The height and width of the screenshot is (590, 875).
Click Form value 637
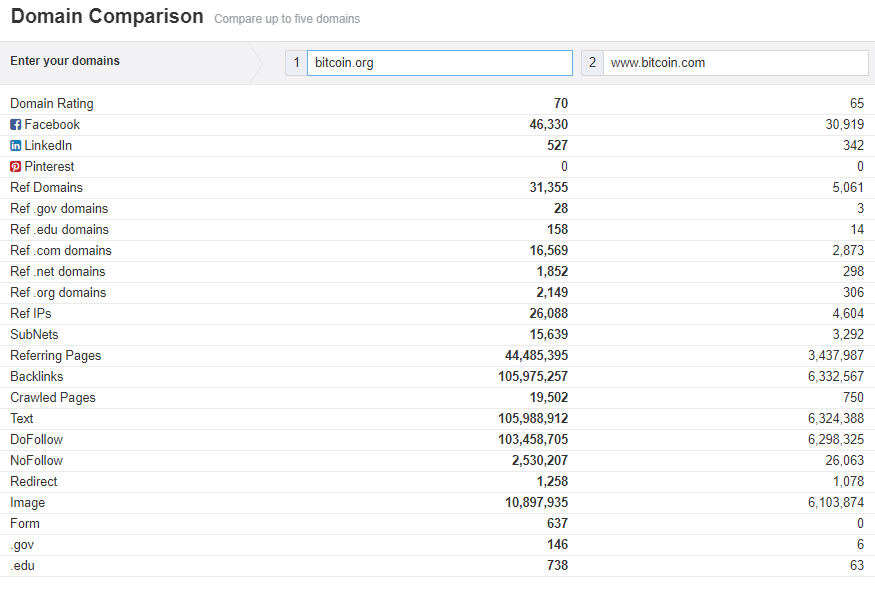click(x=557, y=524)
